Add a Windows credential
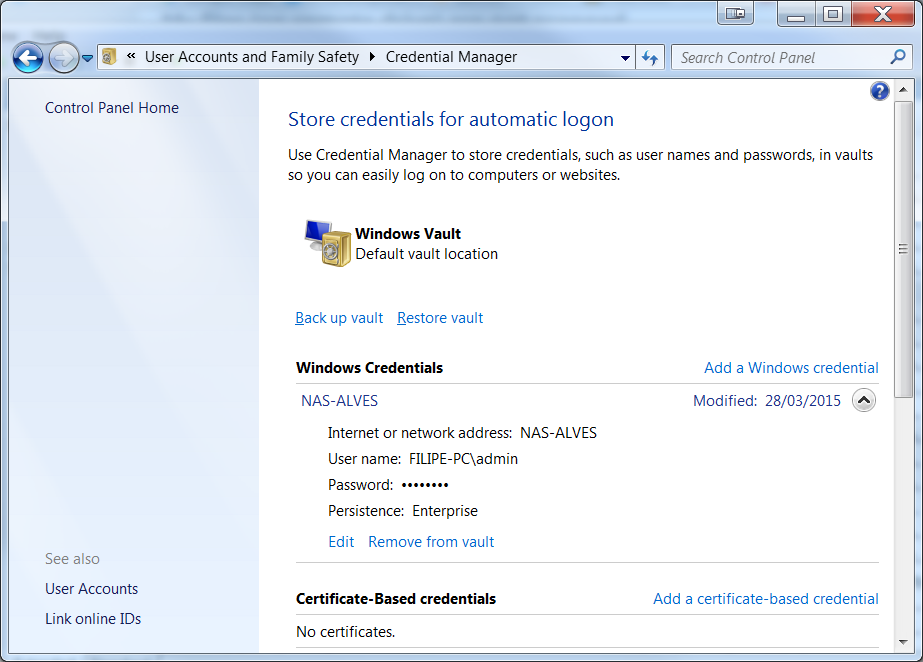The height and width of the screenshot is (662, 923). (791, 368)
